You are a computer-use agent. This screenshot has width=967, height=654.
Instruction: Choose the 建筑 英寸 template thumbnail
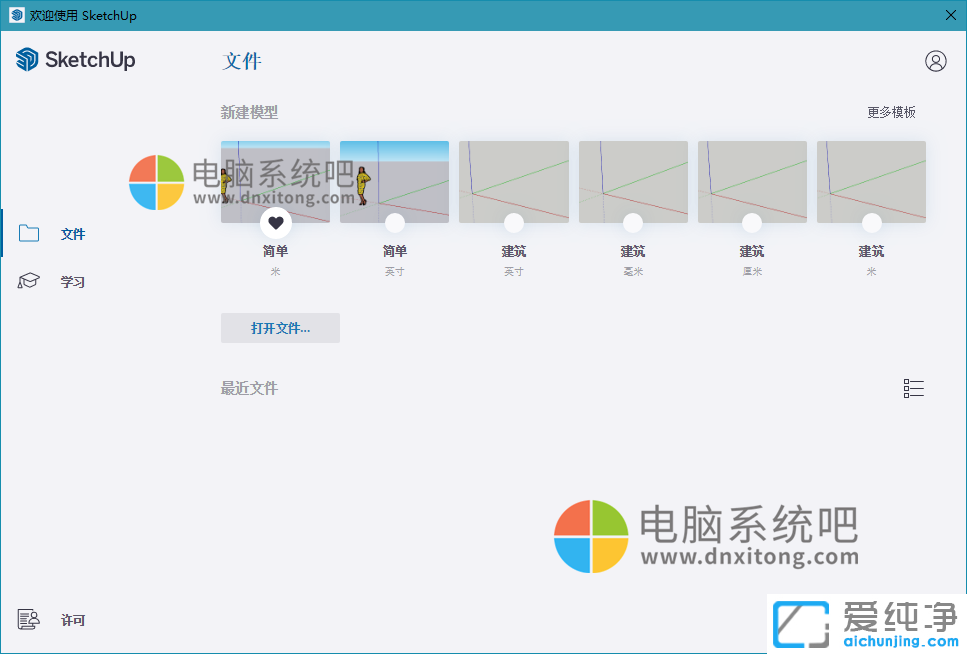(514, 181)
